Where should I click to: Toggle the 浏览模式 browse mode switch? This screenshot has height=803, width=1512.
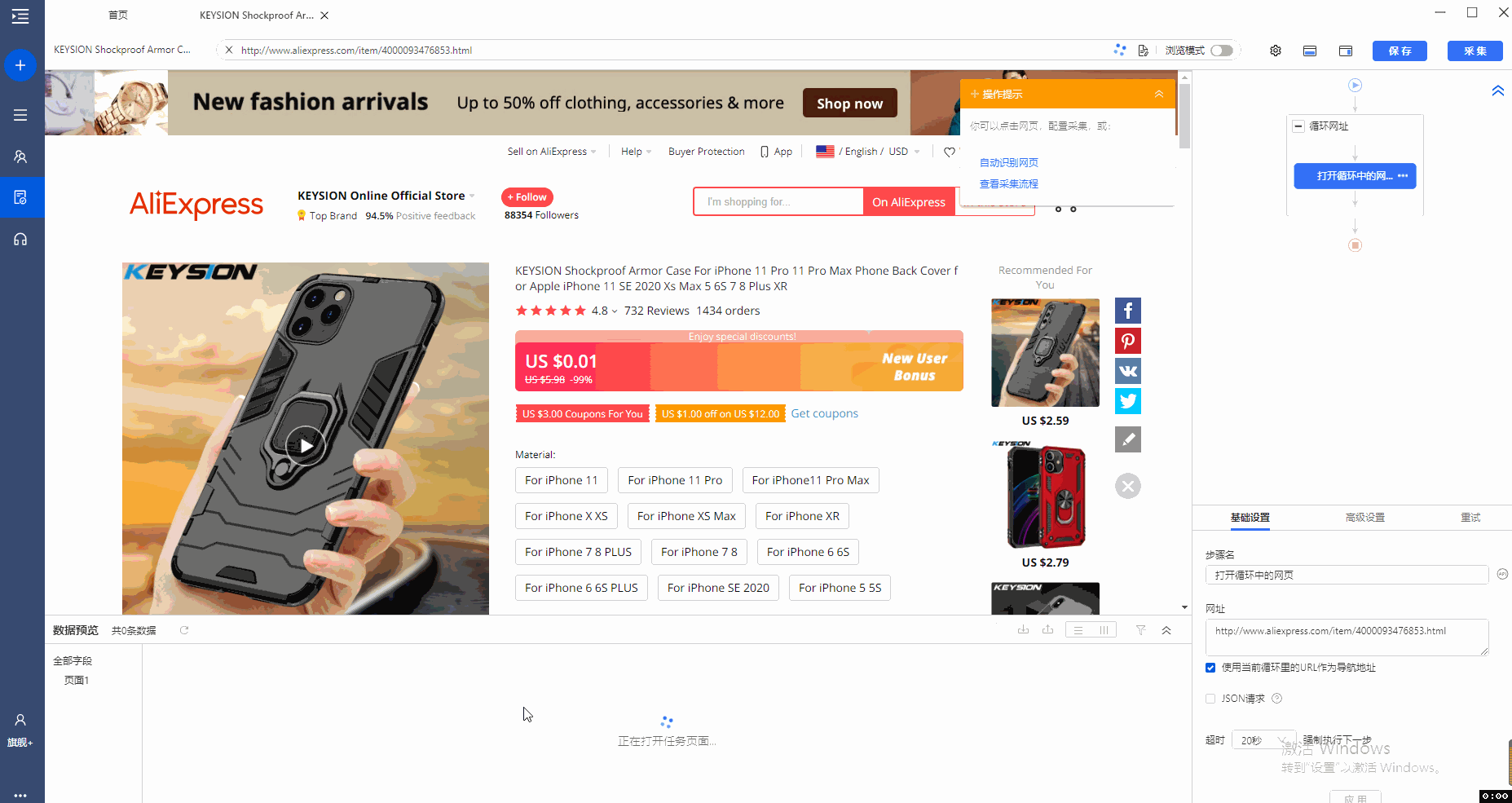[x=1221, y=51]
